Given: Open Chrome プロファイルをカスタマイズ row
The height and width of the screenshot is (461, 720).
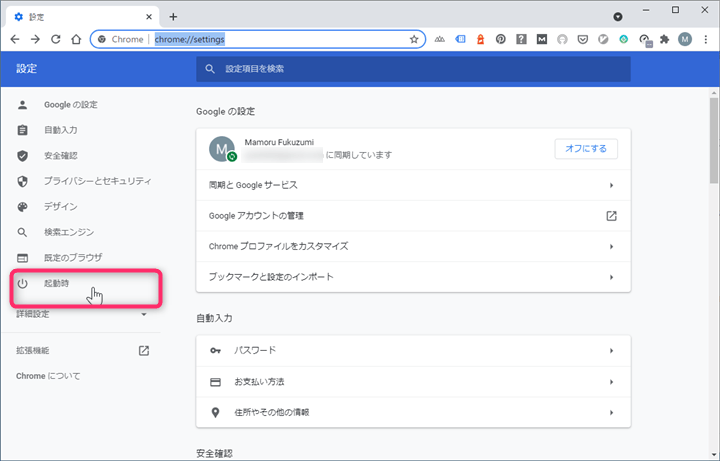Looking at the screenshot, I should [x=413, y=247].
